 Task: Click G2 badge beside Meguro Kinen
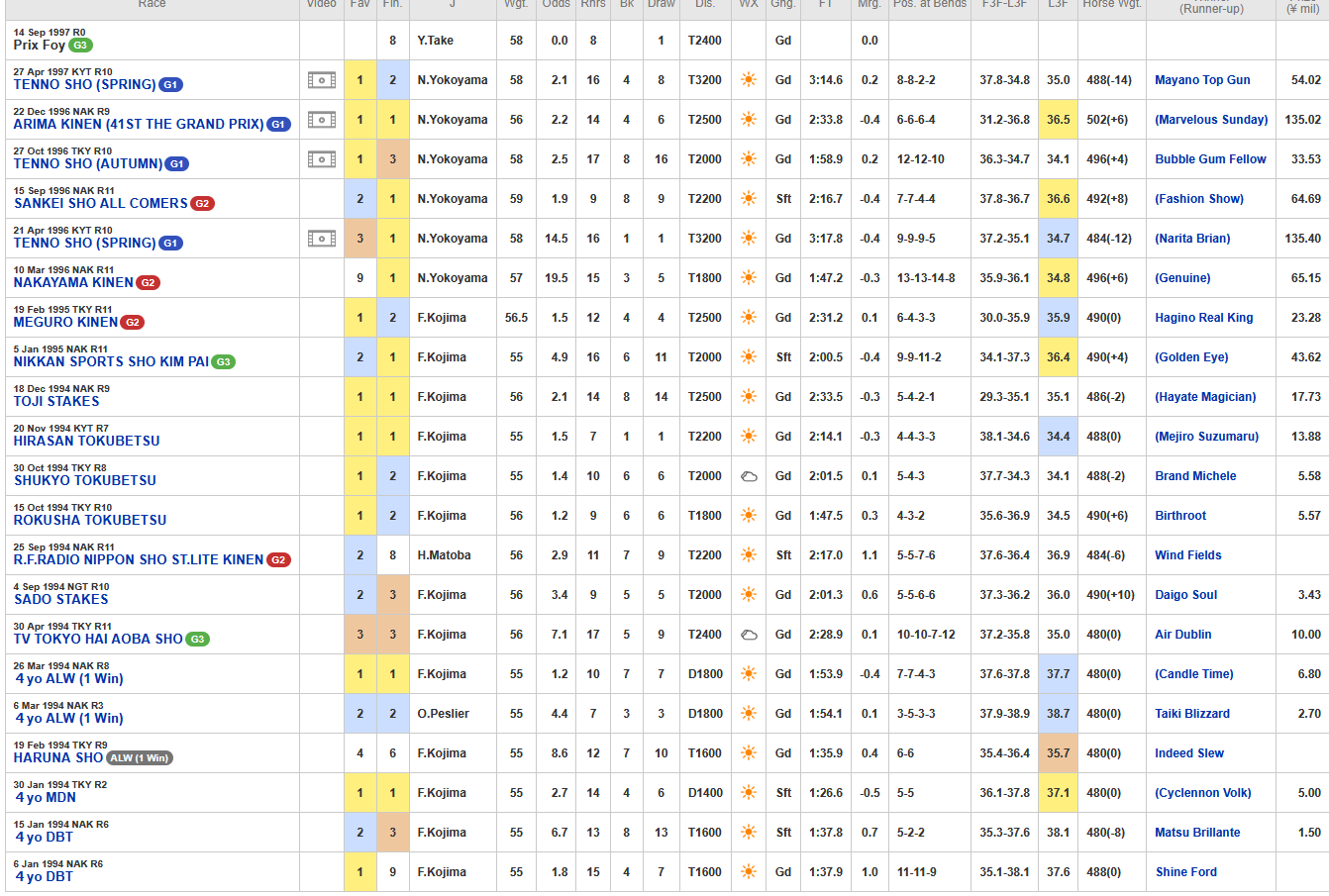point(133,323)
